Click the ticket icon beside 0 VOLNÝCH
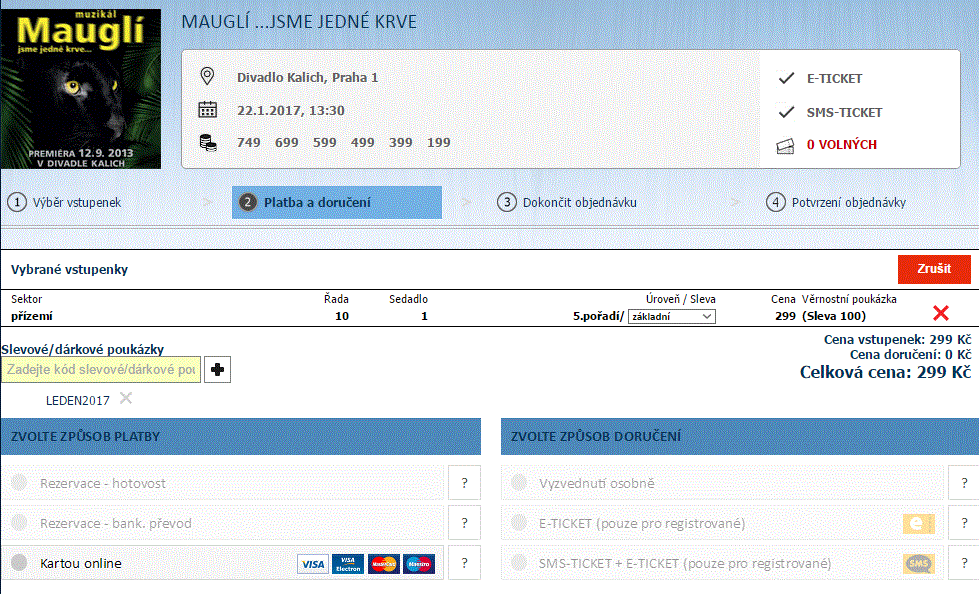Screen dimensions: 979x594 point(785,146)
